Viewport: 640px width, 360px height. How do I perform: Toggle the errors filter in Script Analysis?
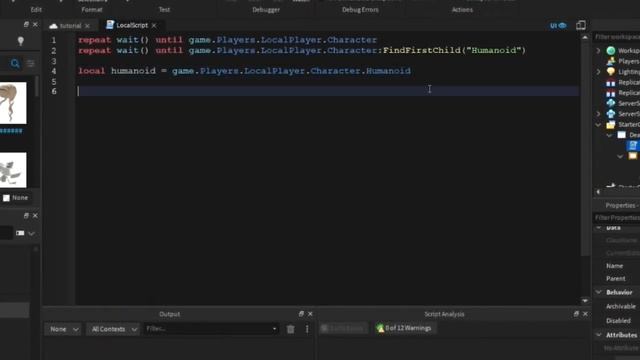click(343, 328)
